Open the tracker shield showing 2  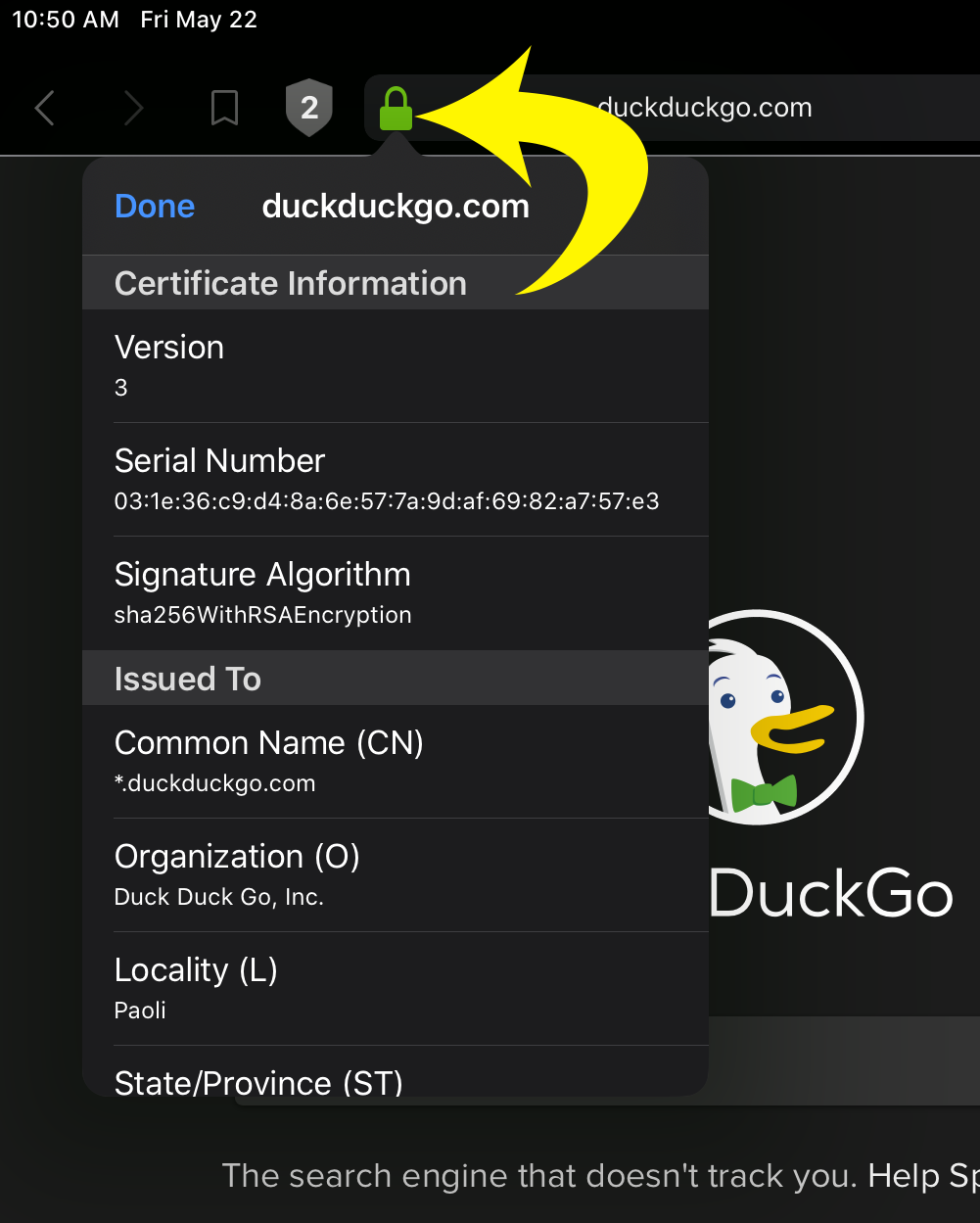(309, 108)
